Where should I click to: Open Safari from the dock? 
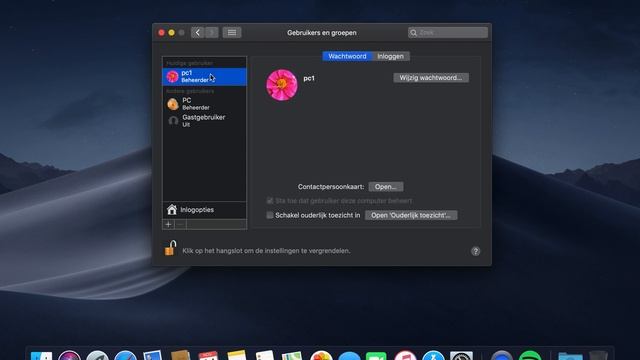[x=125, y=356]
